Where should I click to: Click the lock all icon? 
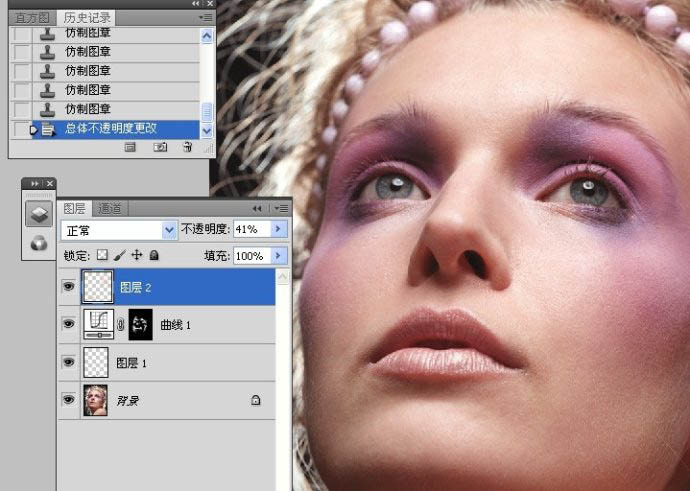[154, 256]
